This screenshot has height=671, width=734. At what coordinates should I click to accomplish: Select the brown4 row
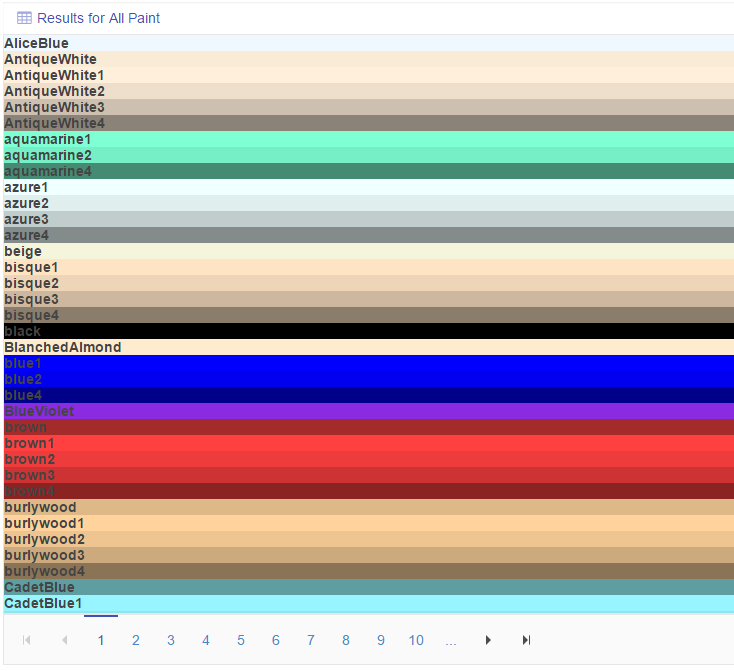[369, 491]
